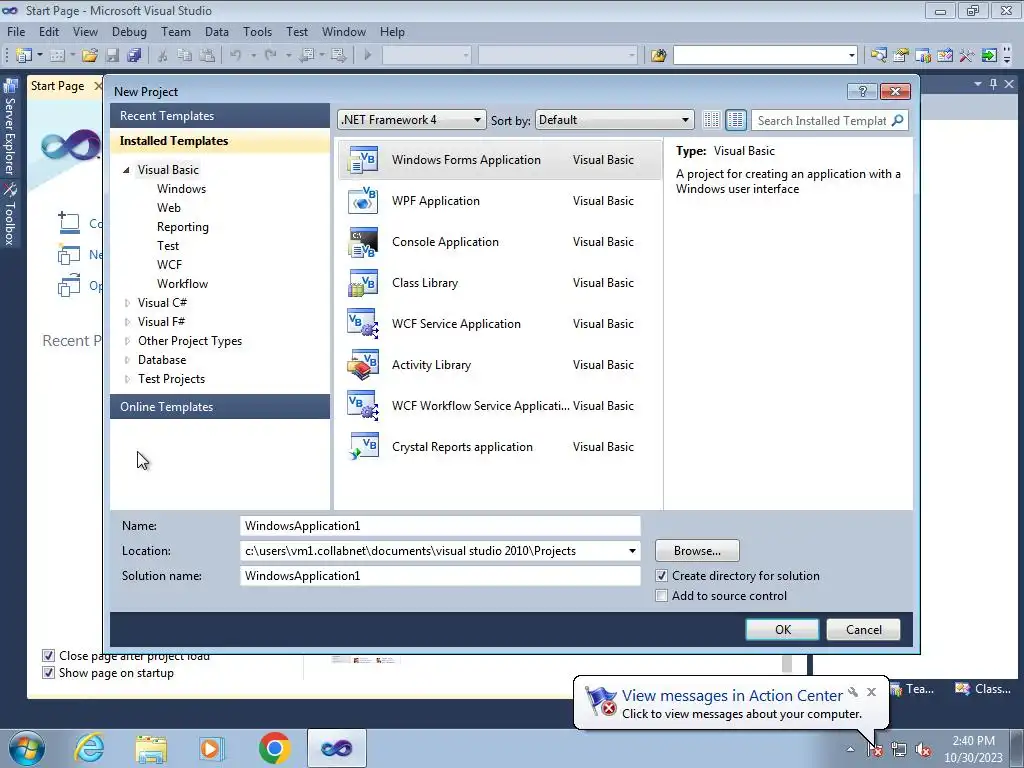Switch templates to medium icons view
Screen dimensions: 1024x768
pos(735,120)
